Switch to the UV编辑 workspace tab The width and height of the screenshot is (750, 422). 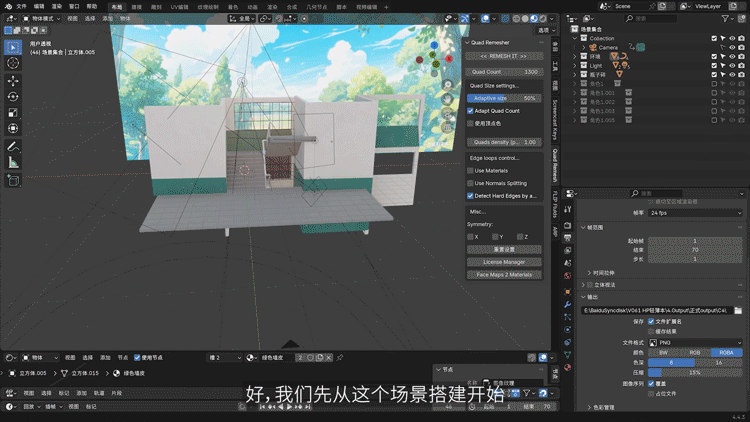coord(179,6)
